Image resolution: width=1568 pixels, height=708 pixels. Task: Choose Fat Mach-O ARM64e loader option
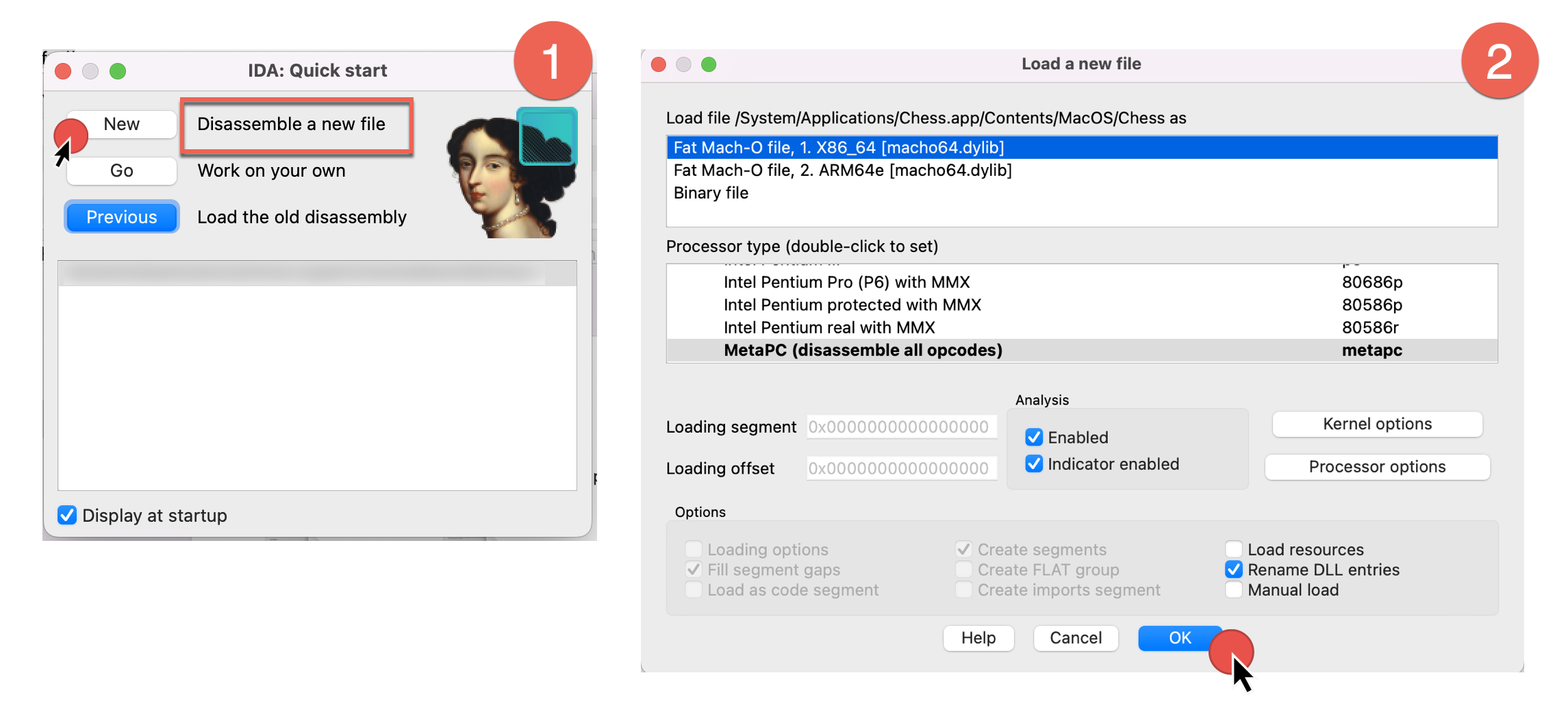(842, 170)
